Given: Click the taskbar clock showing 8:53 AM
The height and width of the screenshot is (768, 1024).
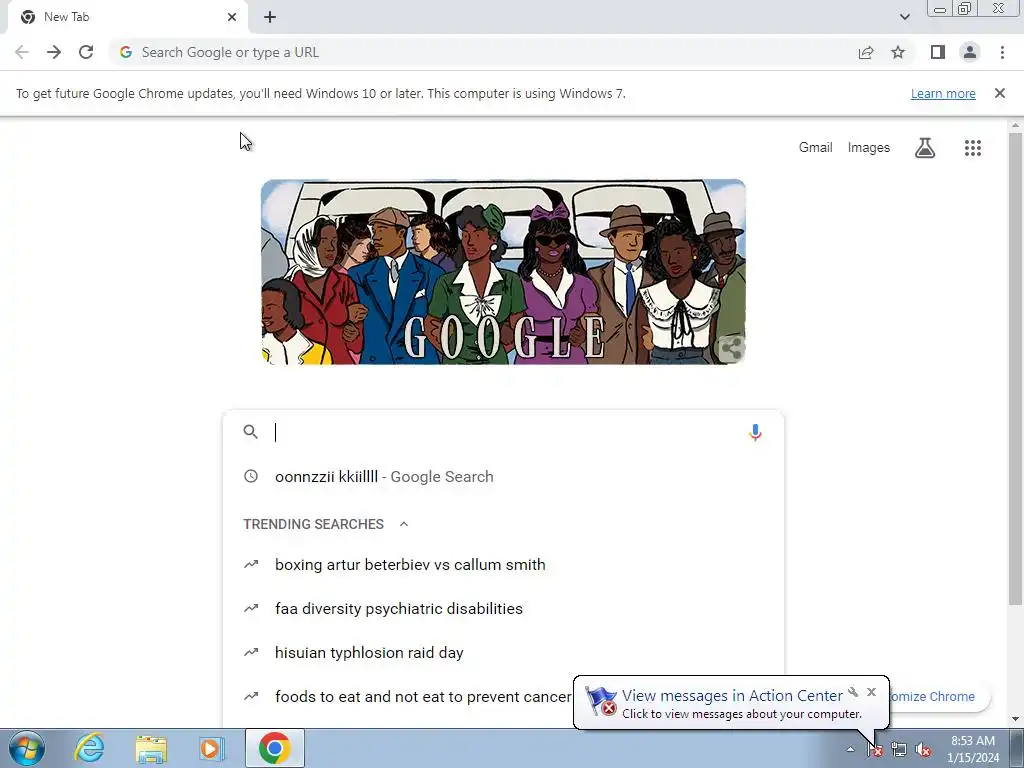Looking at the screenshot, I should [x=973, y=749].
